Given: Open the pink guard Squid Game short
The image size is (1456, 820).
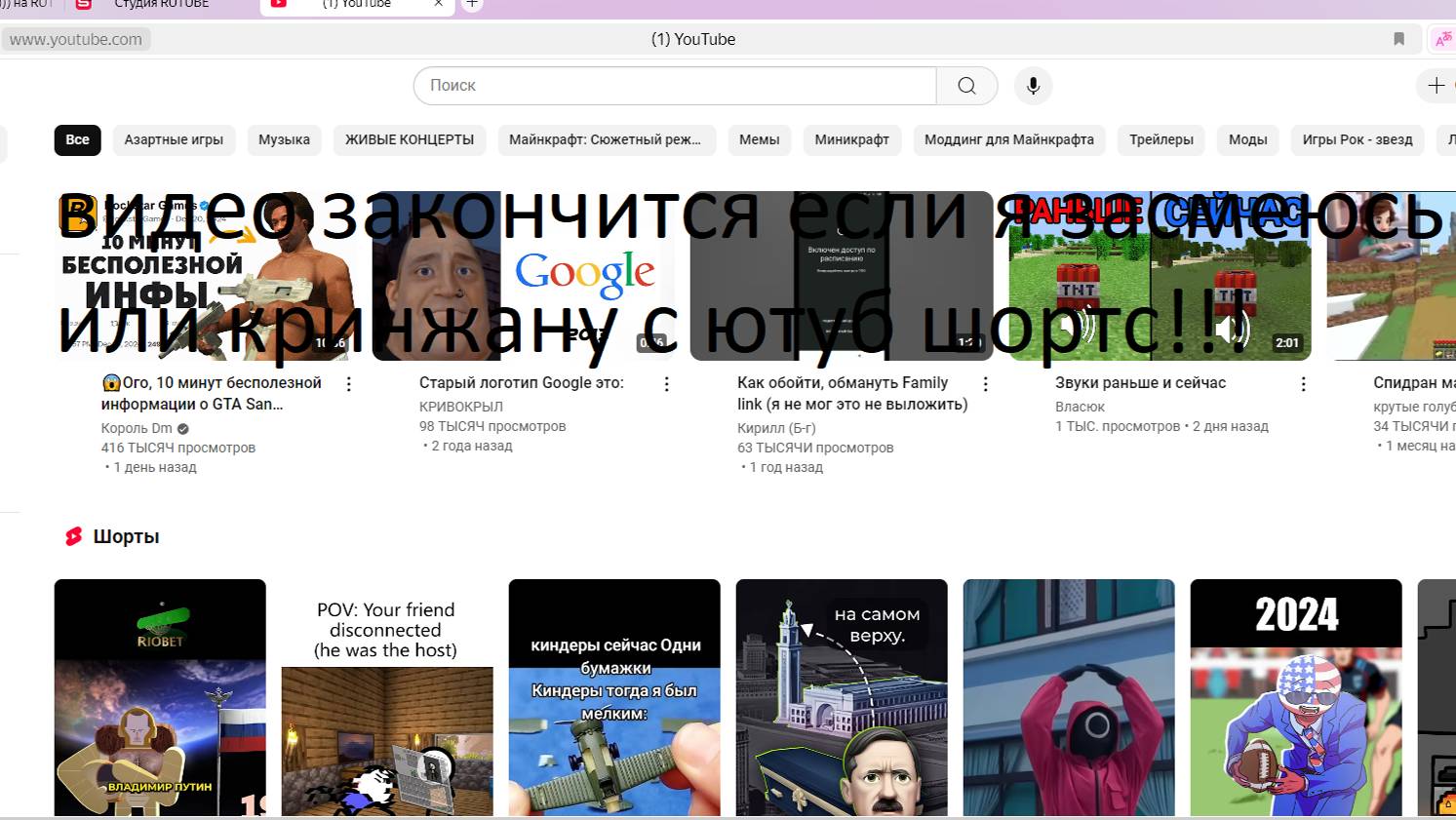Looking at the screenshot, I should [1069, 697].
